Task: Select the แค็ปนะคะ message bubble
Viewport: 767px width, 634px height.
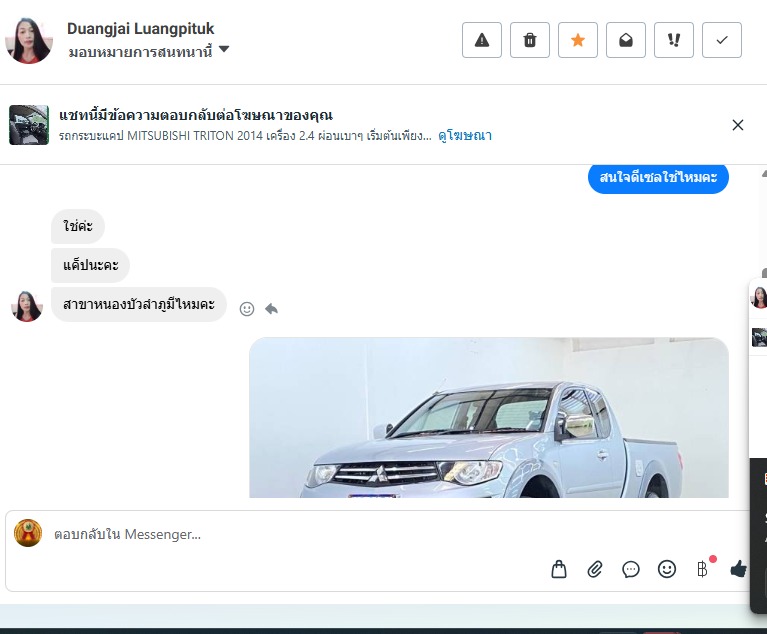Action: [x=90, y=265]
